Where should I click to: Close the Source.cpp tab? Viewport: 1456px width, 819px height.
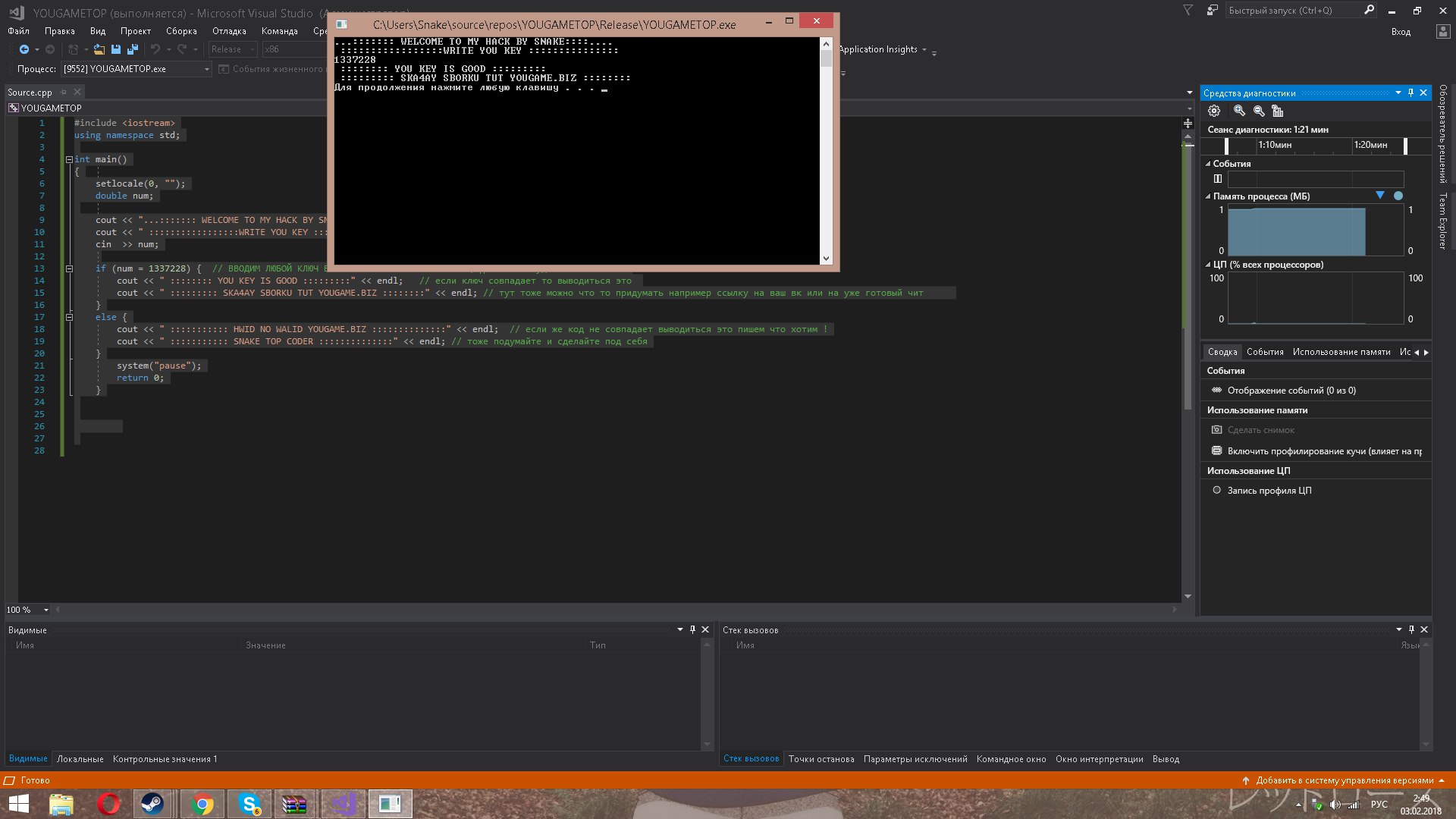pyautogui.click(x=77, y=92)
